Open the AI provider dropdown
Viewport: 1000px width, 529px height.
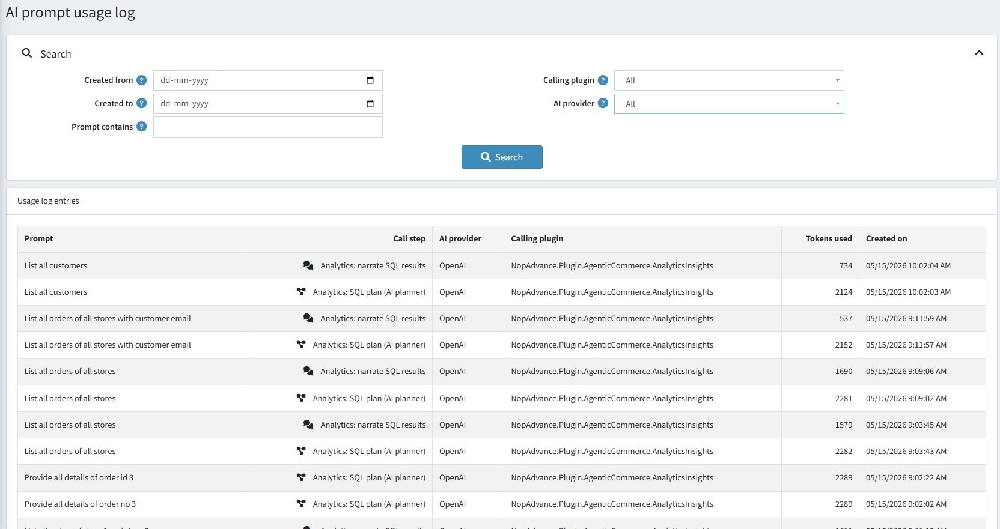(729, 103)
